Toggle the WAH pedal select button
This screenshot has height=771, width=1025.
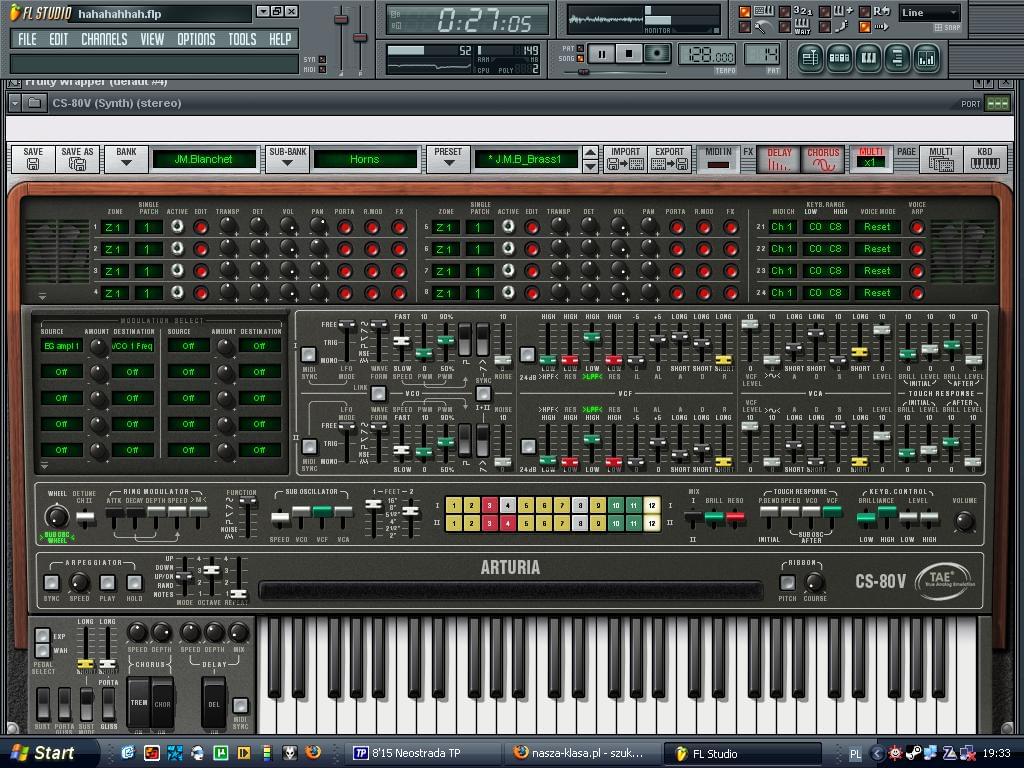(42, 650)
